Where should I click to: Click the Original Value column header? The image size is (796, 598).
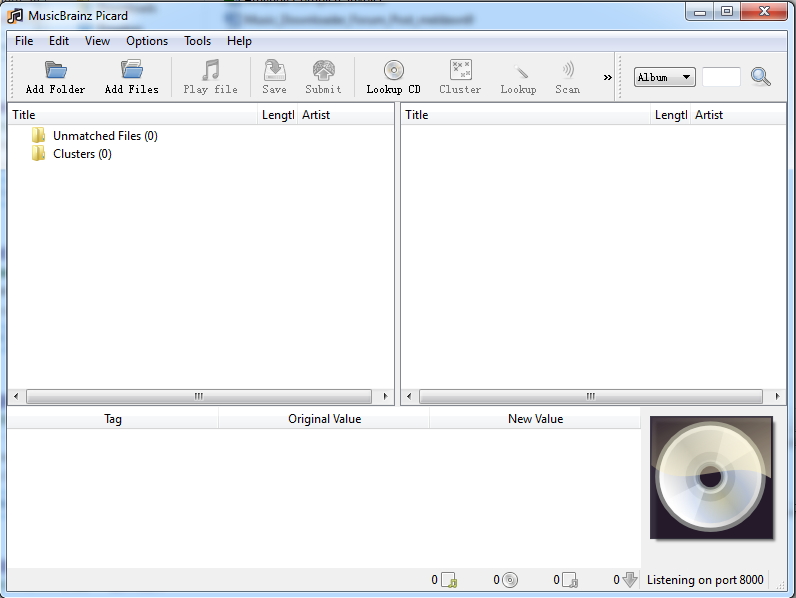pyautogui.click(x=324, y=419)
